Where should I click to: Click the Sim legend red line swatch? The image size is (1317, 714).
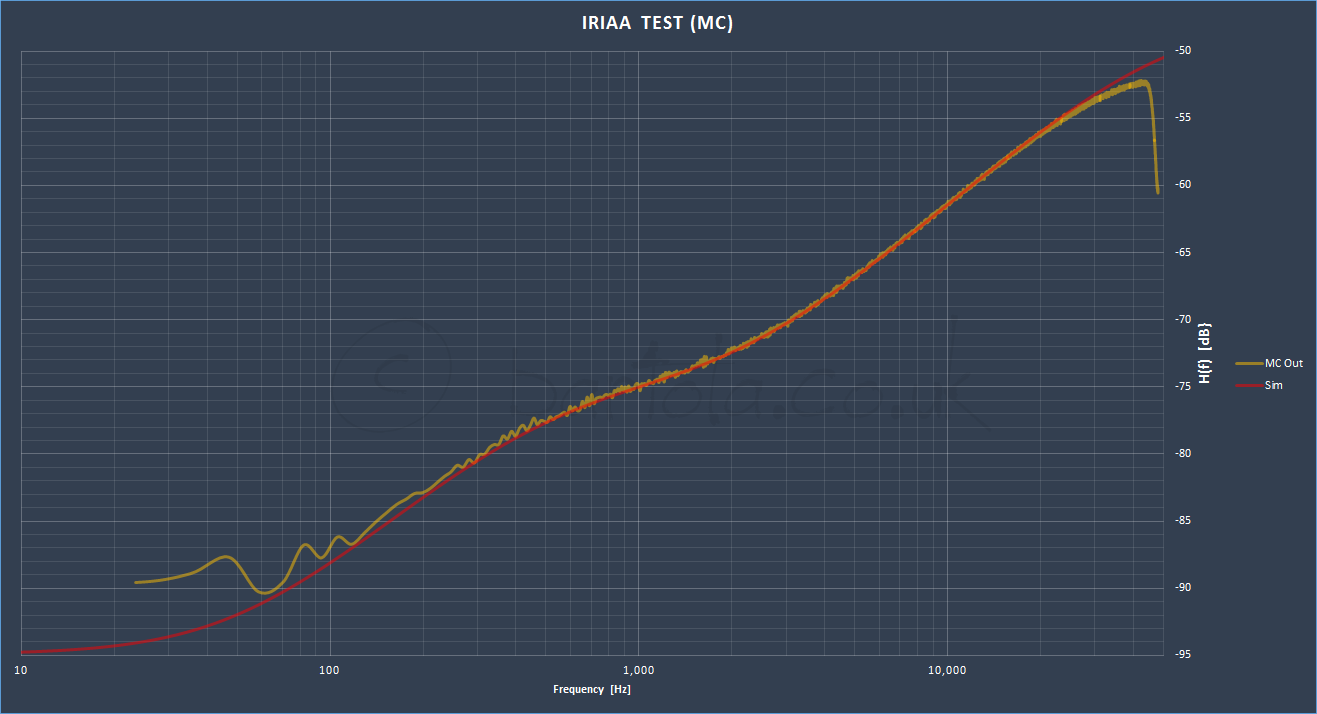point(1248,385)
